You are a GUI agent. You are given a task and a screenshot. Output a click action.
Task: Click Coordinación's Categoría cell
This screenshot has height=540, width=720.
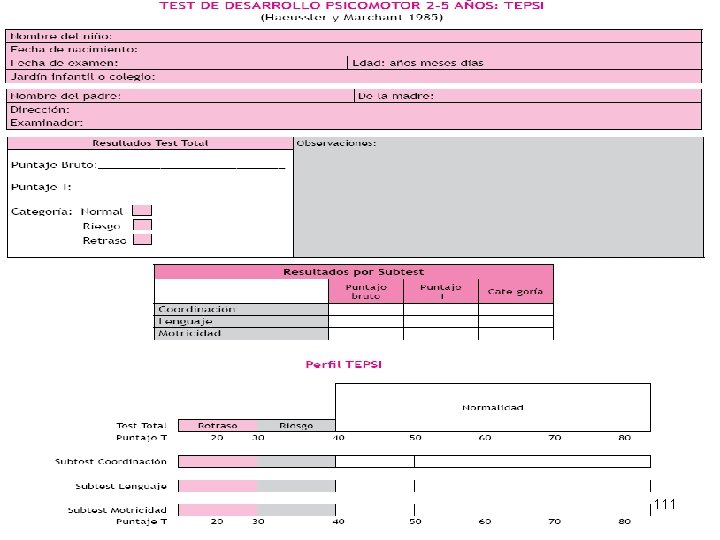516,309
